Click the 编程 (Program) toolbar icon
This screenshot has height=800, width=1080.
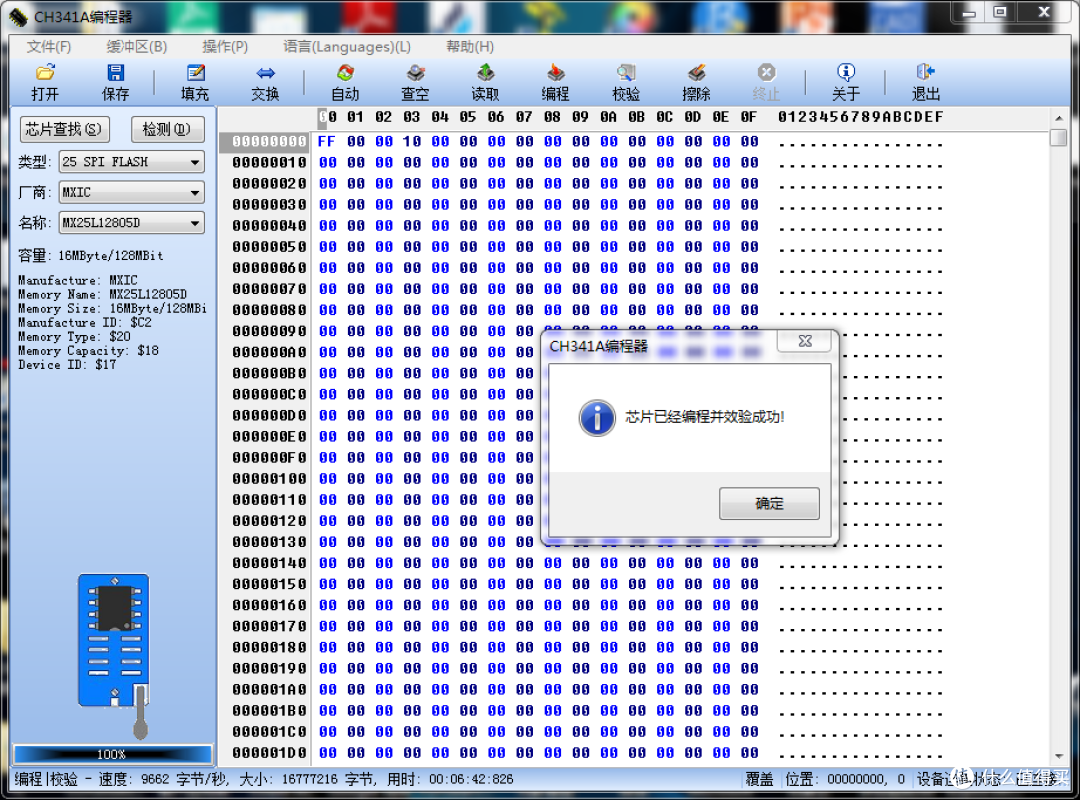tap(555, 82)
